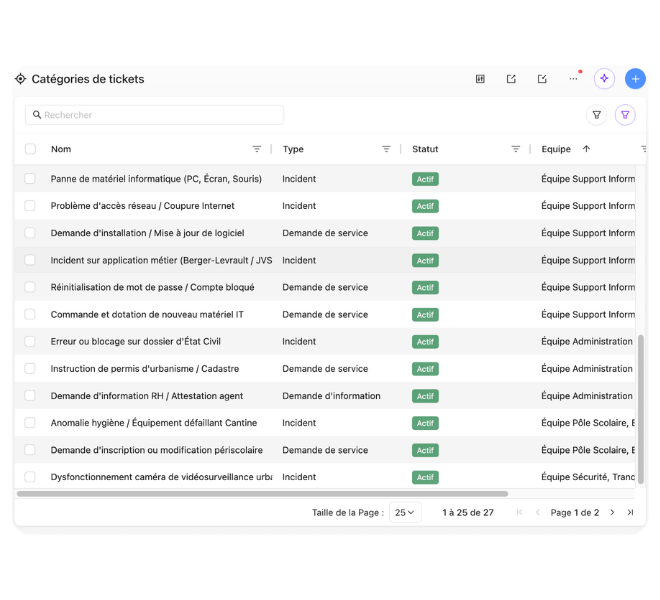
Task: Click the purple filter funnel icon
Action: tap(625, 115)
